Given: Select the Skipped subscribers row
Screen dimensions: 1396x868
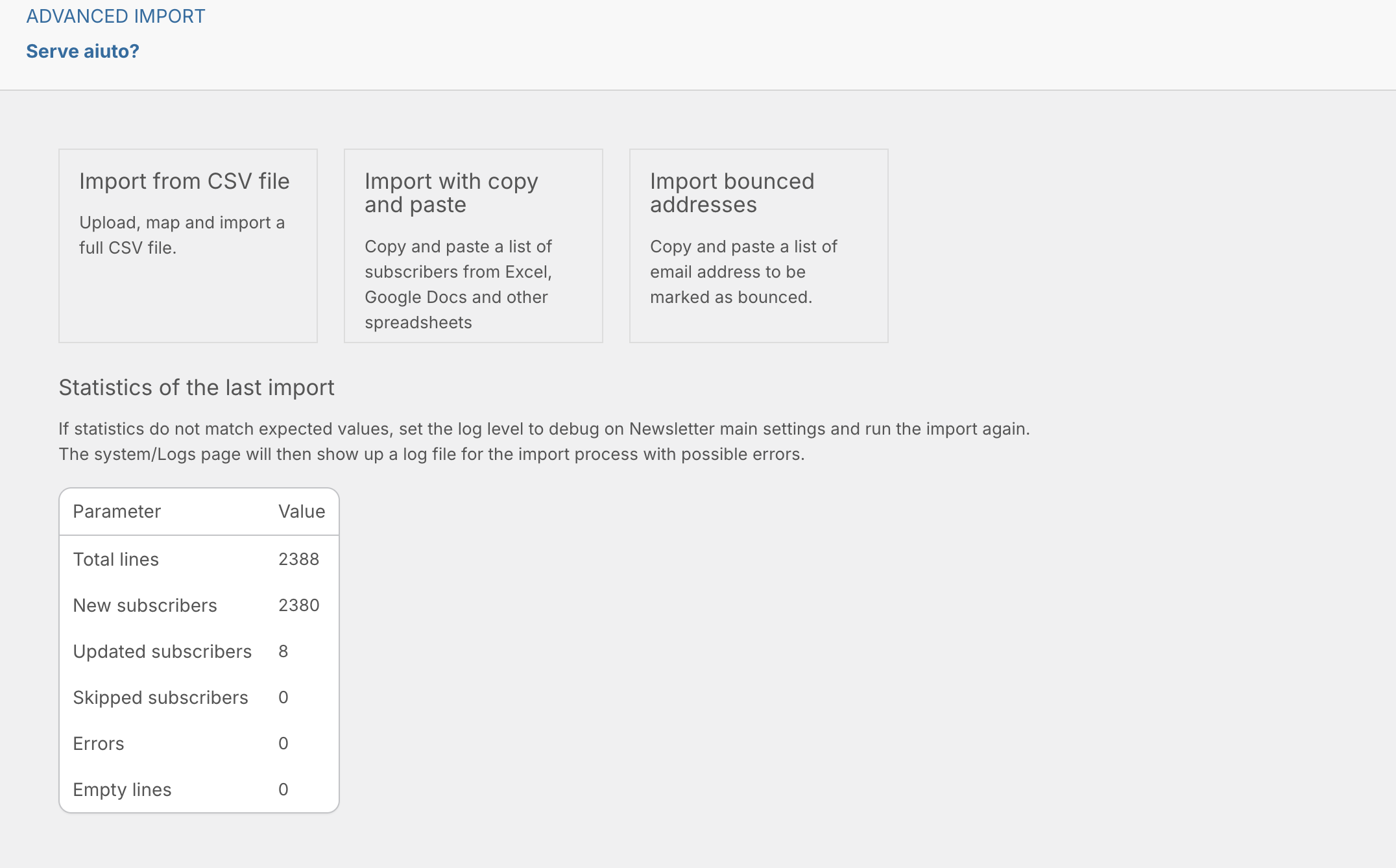Looking at the screenshot, I should click(x=199, y=697).
